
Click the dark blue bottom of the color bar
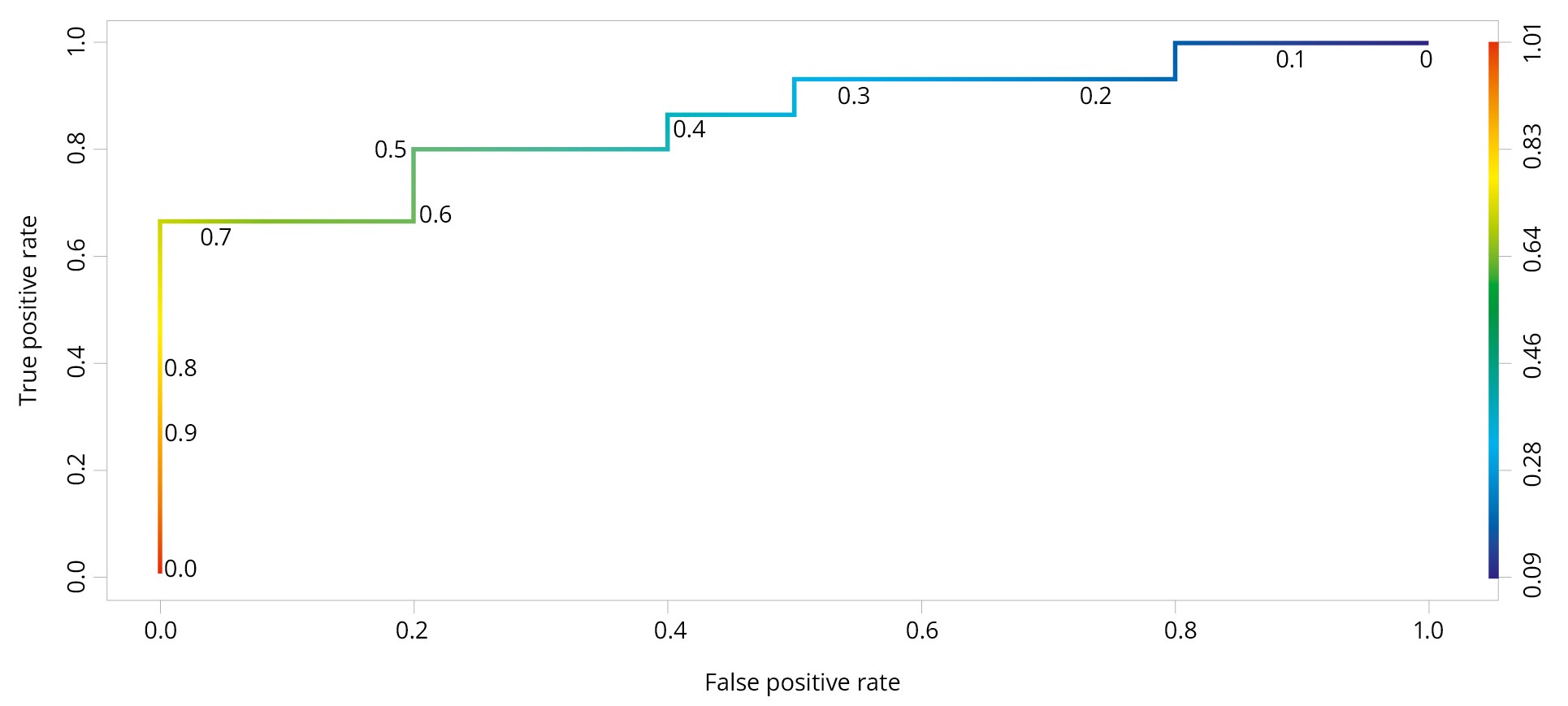pyautogui.click(x=1493, y=571)
